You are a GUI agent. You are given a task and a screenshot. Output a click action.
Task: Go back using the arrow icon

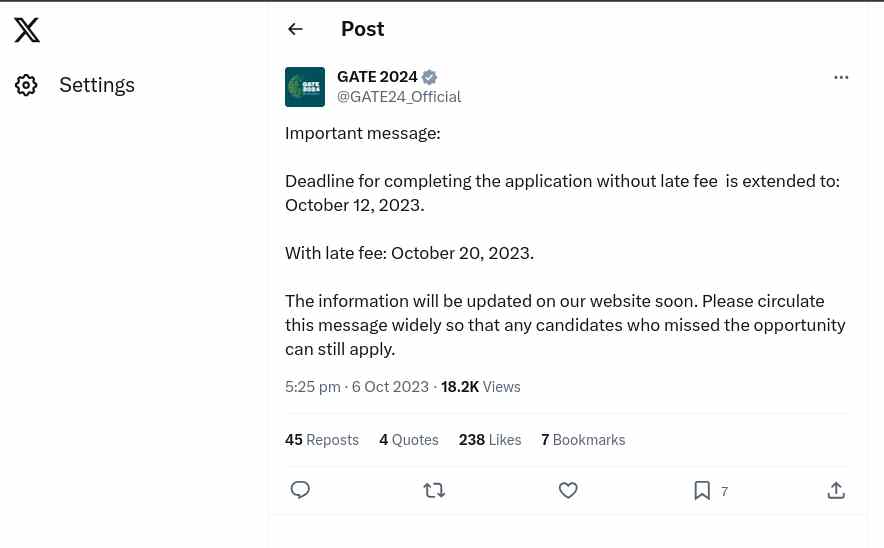pos(295,29)
